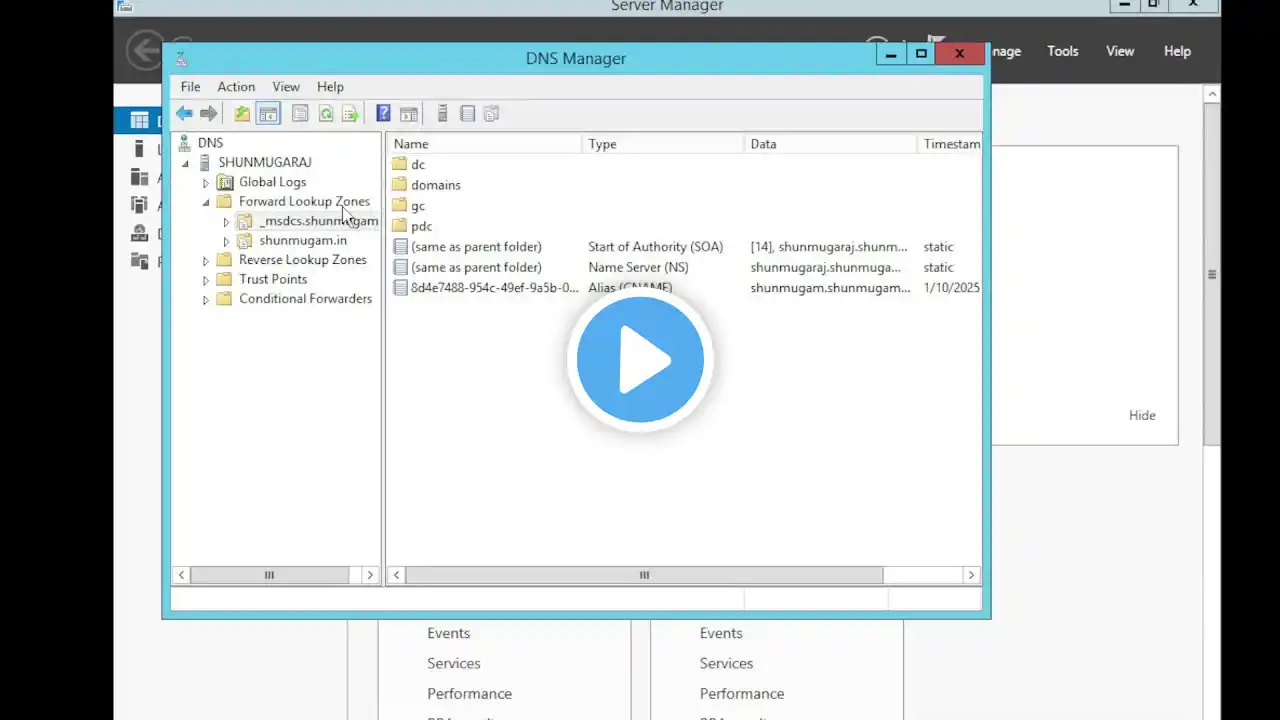Viewport: 1280px width, 720px height.
Task: Open the Dashboard icon in Server Manager sidebar
Action: pyautogui.click(x=139, y=121)
